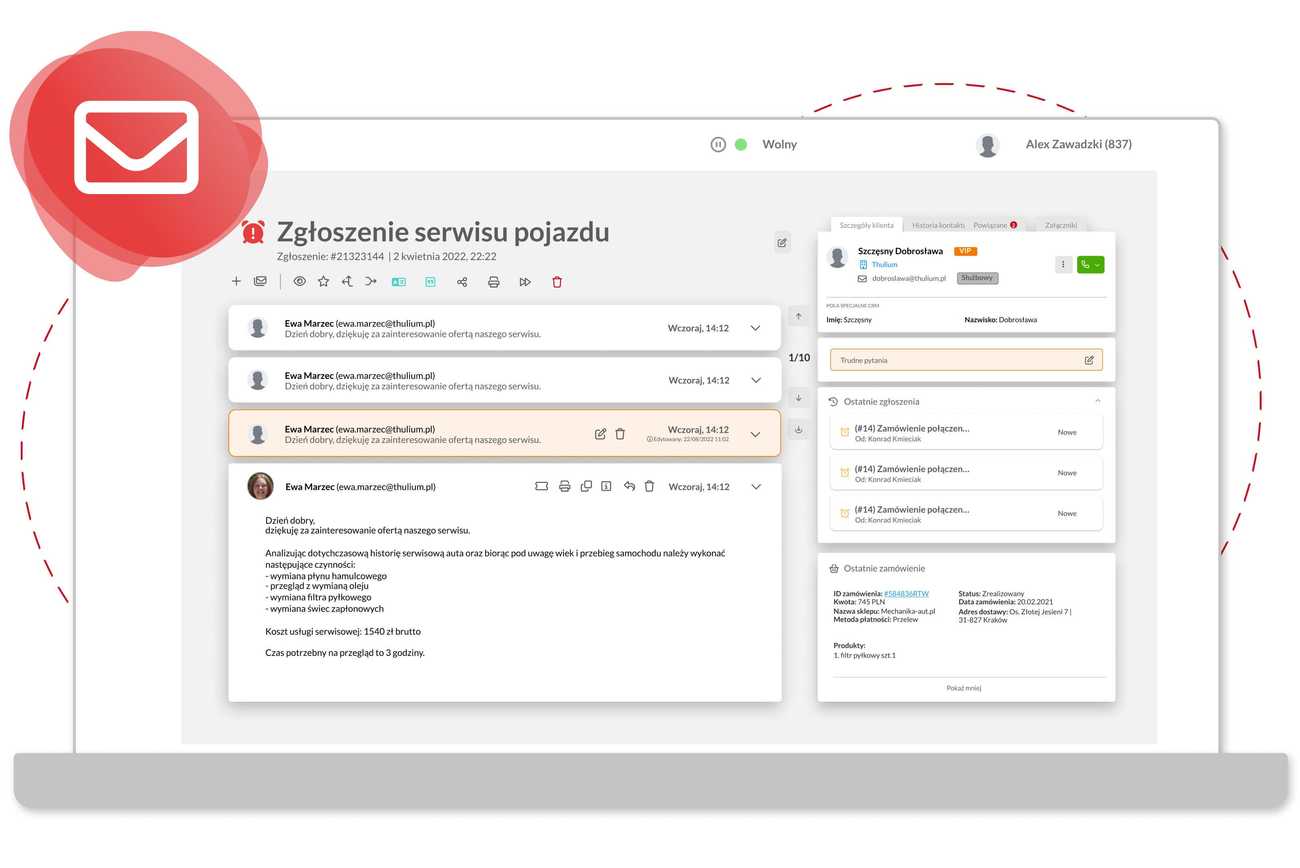The height and width of the screenshot is (868, 1300).
Task: Click the share icon in ticket toolbar
Action: [x=462, y=282]
